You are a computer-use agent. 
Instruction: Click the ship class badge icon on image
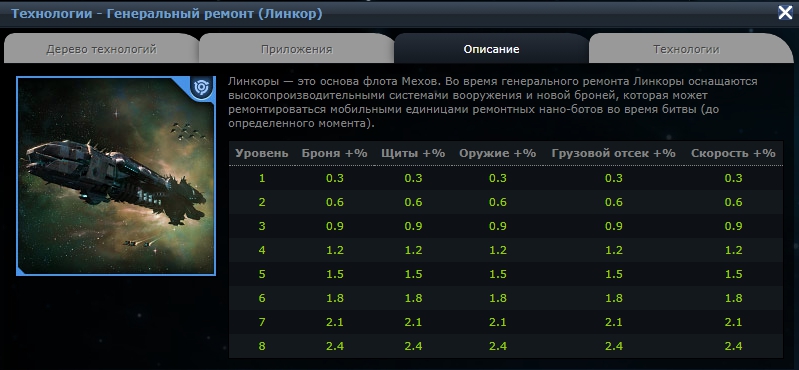(202, 88)
